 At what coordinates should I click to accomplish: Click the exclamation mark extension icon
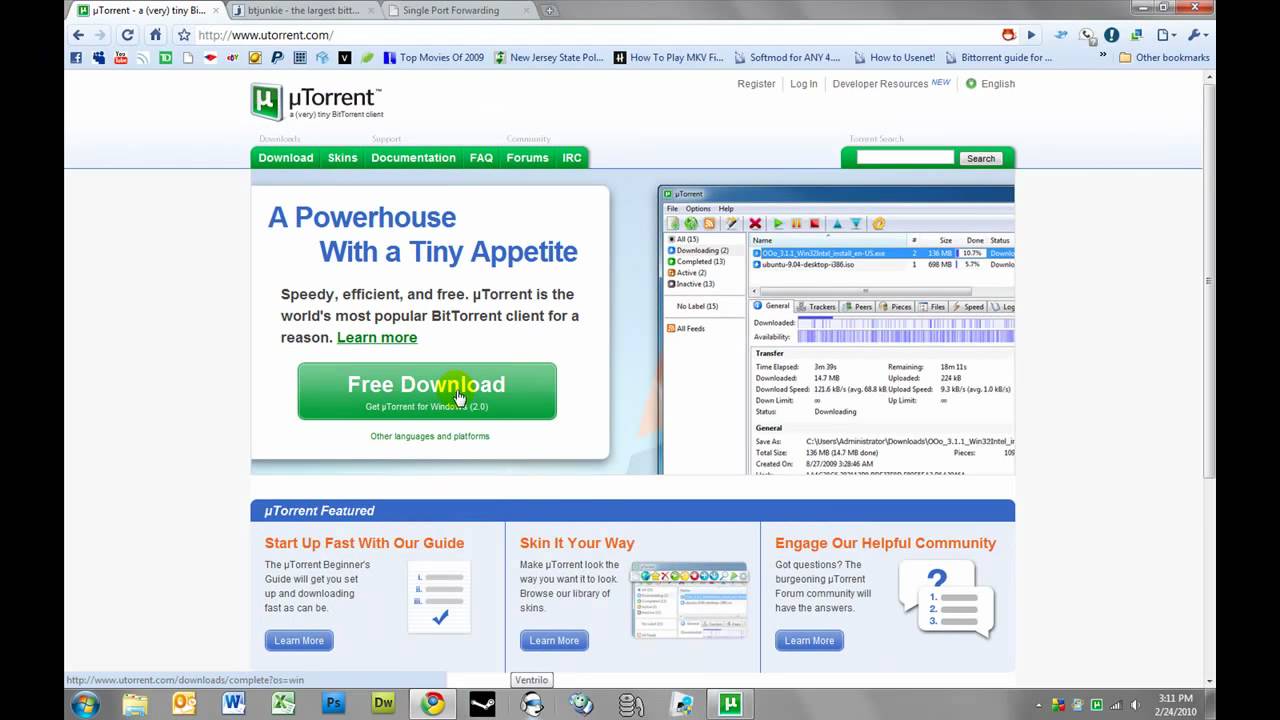tap(1111, 35)
